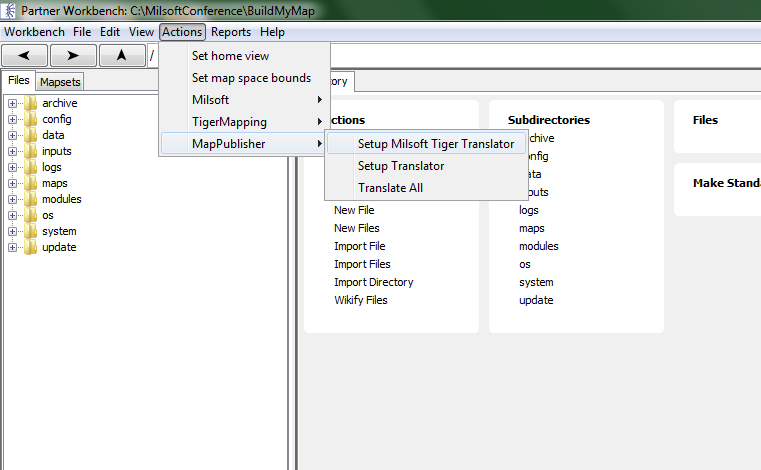
Task: Choose Setup Translator menu item
Action: click(426, 166)
